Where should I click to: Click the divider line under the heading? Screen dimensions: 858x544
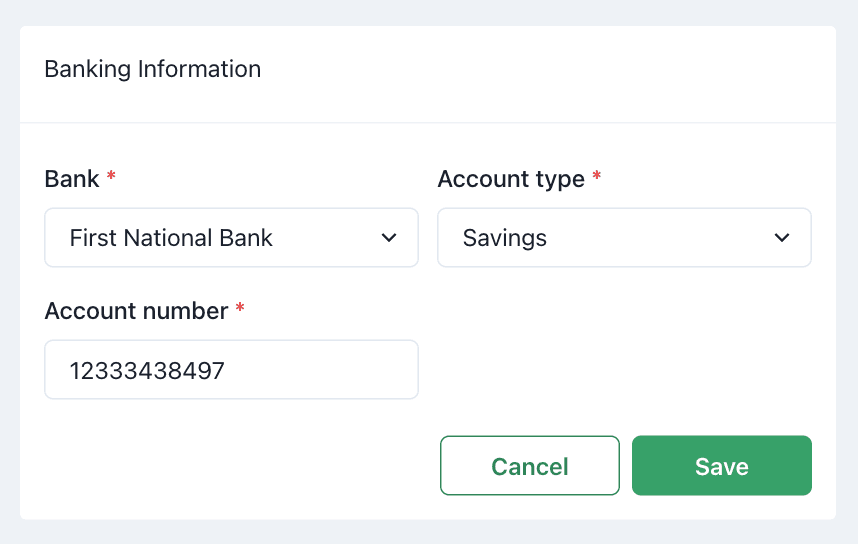pos(428,123)
